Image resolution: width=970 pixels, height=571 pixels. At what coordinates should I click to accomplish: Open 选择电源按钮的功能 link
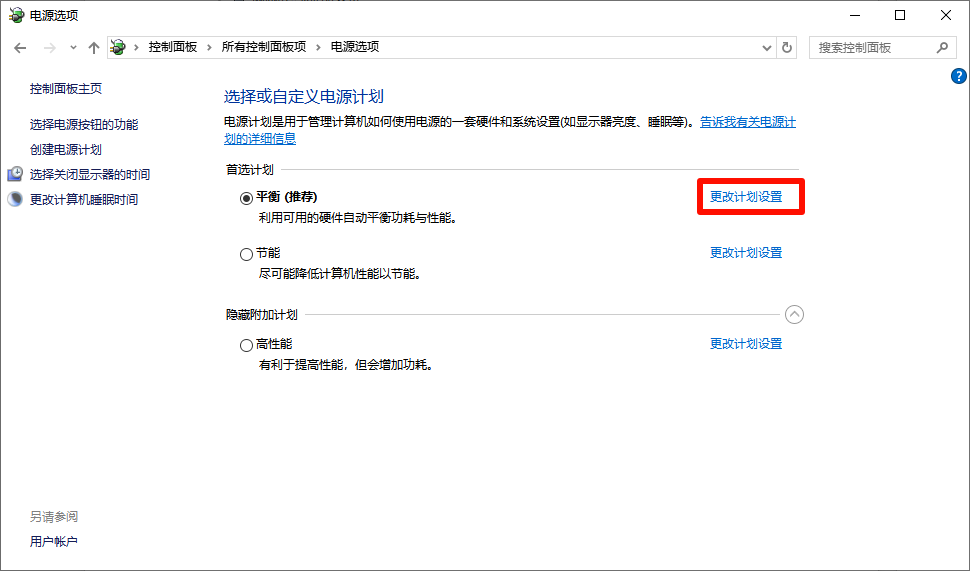coord(84,124)
